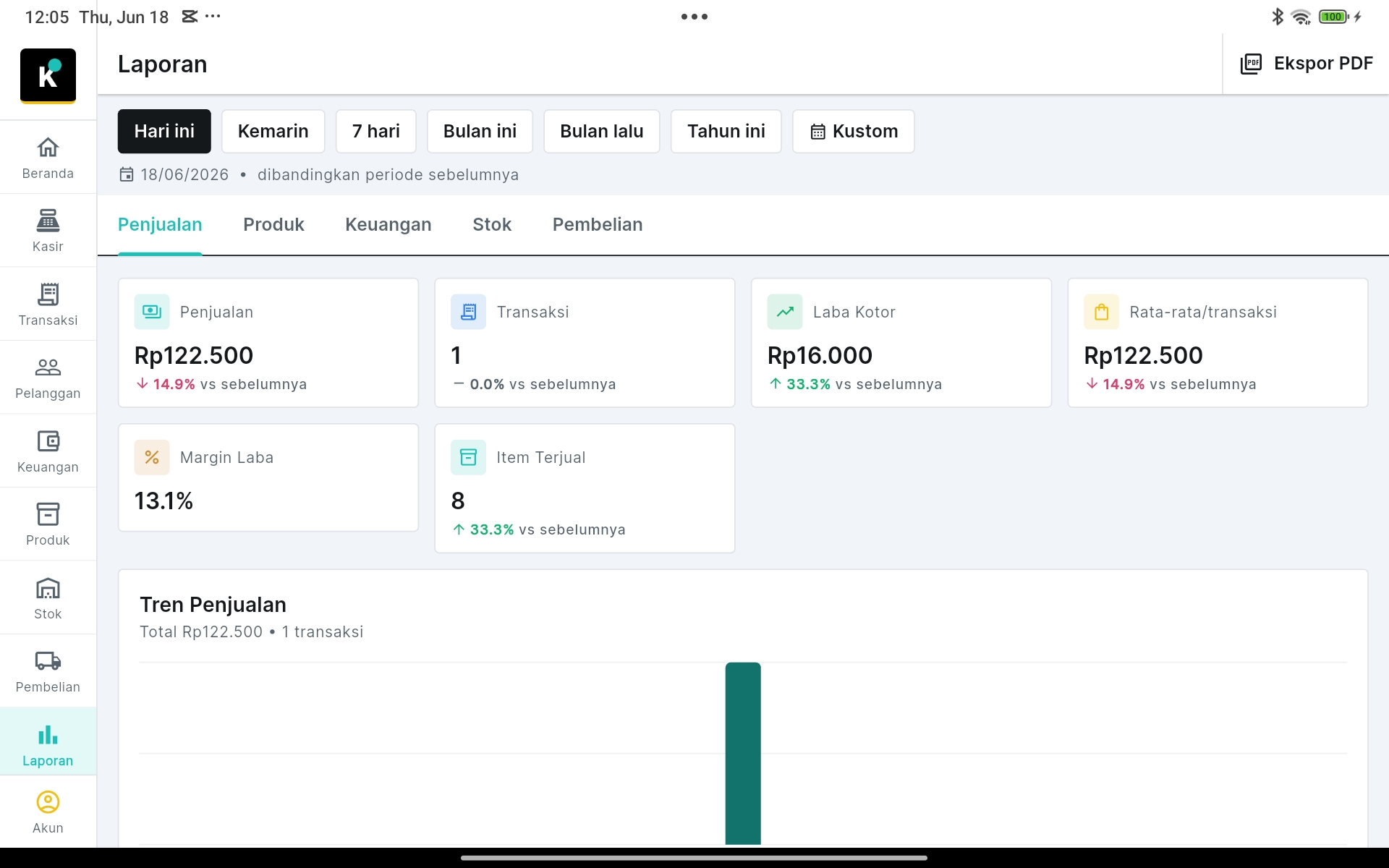Open the Pembelian report tab

click(598, 224)
